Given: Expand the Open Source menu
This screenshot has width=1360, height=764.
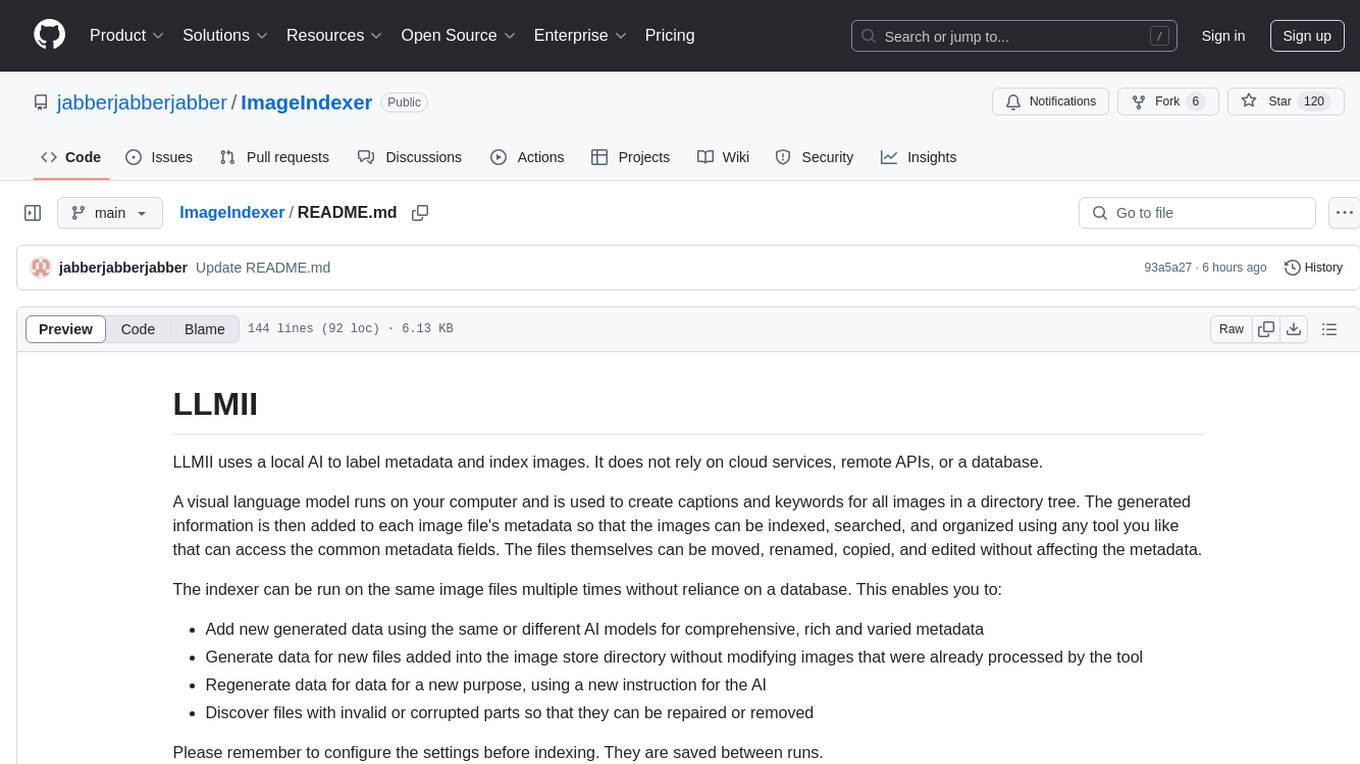Looking at the screenshot, I should coord(458,35).
